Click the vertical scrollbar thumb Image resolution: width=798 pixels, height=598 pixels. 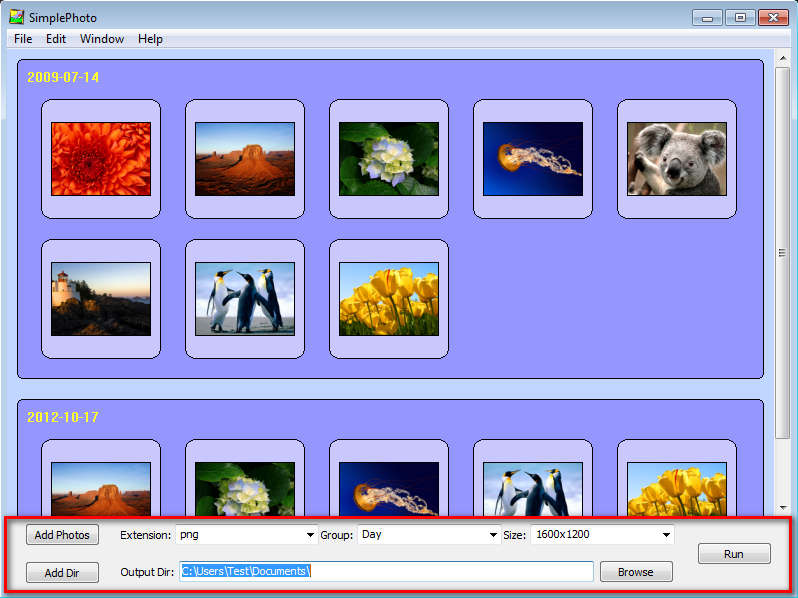pyautogui.click(x=782, y=252)
